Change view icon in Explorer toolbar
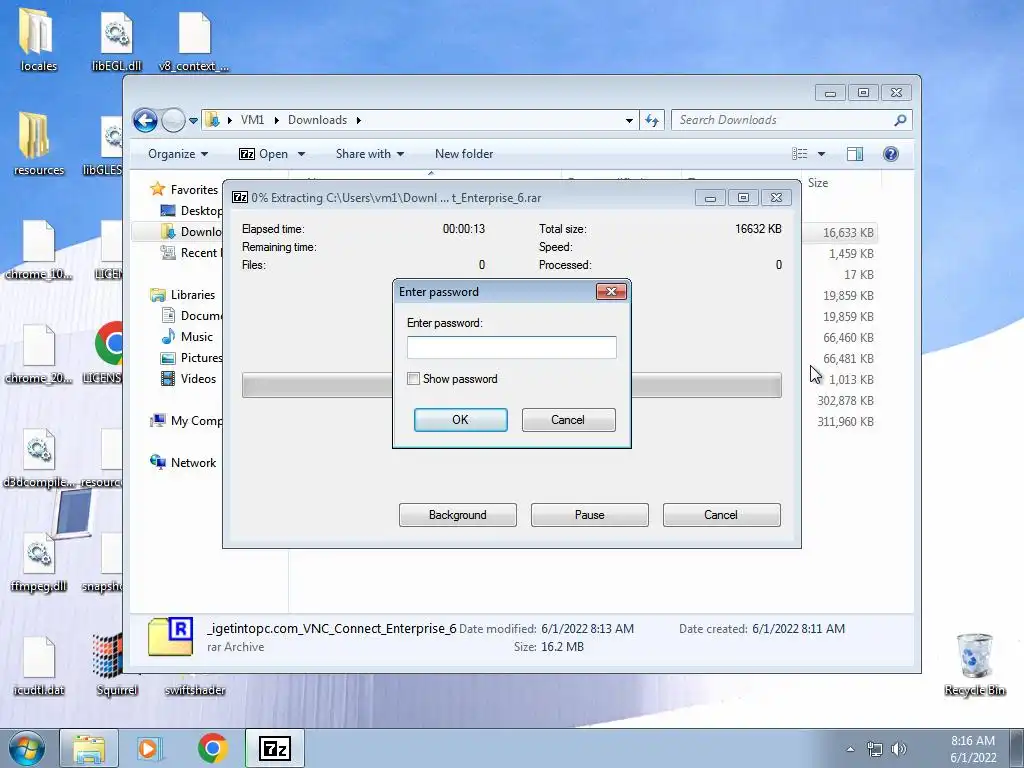1024x768 pixels. 800,154
